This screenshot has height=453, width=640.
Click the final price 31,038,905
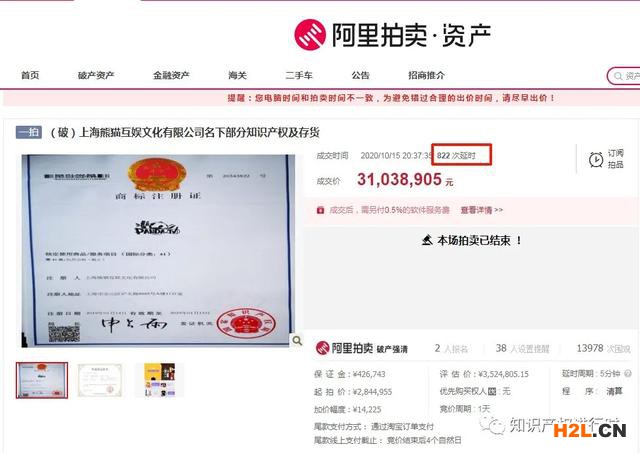coord(399,180)
